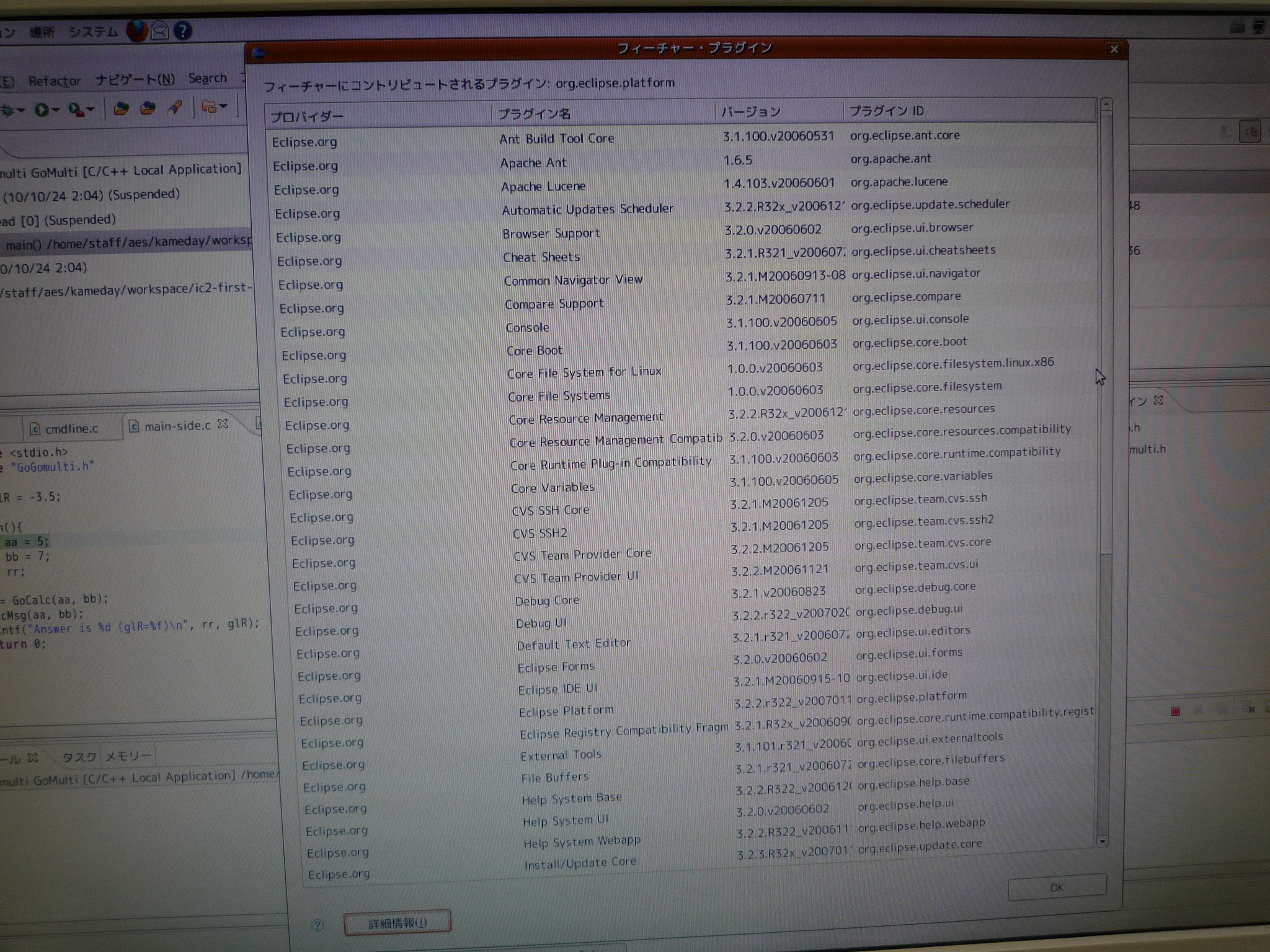The height and width of the screenshot is (952, 1270).
Task: Open the ナビゲート(N) menu in Eclipse
Action: click(135, 79)
